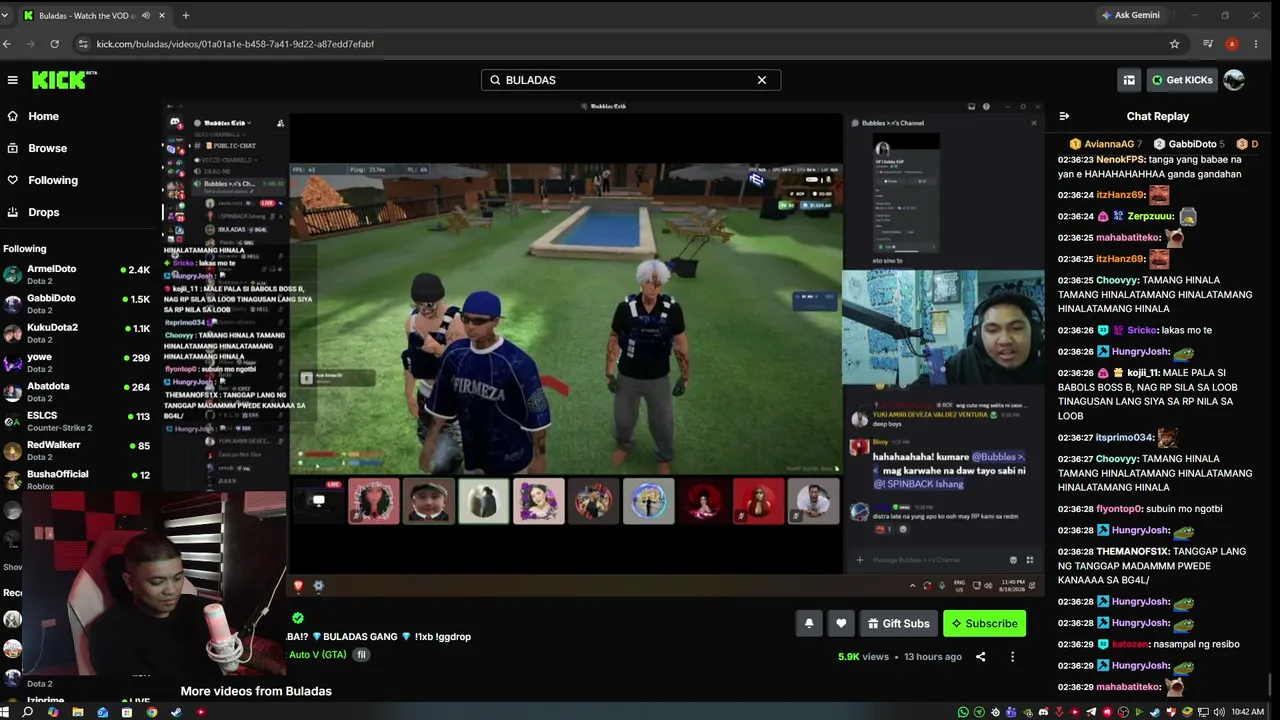Open the taskbar clock showing 10:42 AM
Screen dimensions: 1280x720
click(1248, 712)
